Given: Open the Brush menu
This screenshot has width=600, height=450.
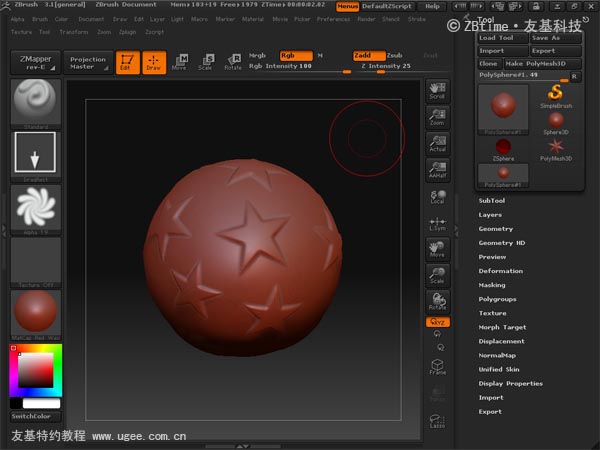Looking at the screenshot, I should (40, 19).
